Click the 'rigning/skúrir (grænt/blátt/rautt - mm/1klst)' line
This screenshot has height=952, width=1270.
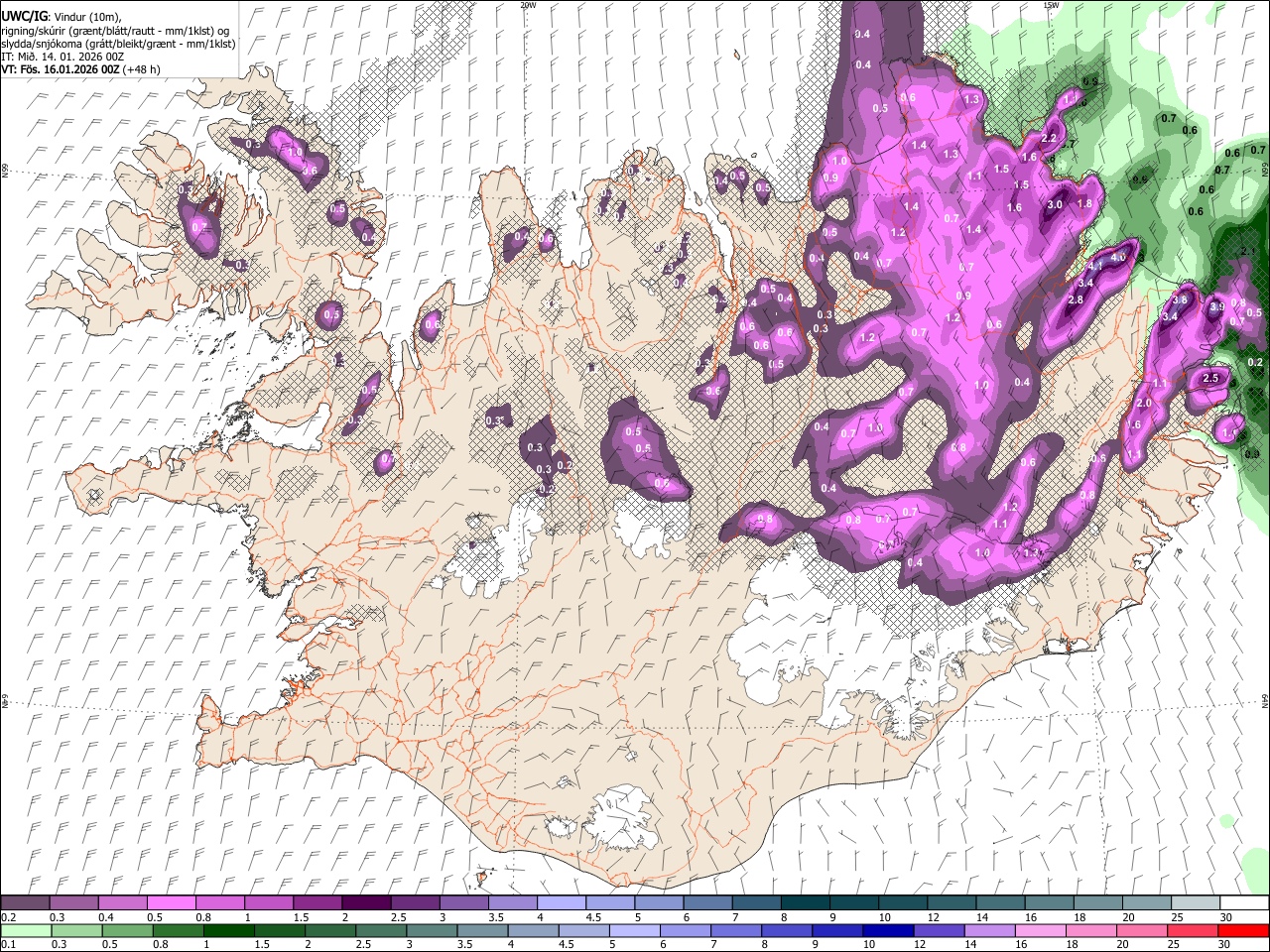(115, 31)
